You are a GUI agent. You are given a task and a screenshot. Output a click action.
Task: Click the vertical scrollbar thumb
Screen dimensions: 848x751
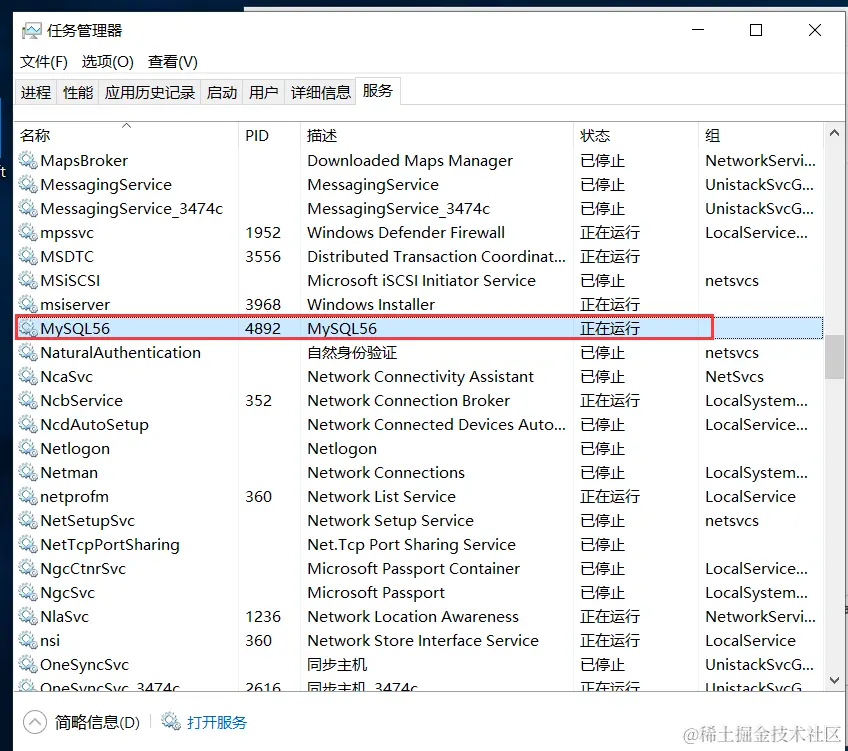[834, 357]
